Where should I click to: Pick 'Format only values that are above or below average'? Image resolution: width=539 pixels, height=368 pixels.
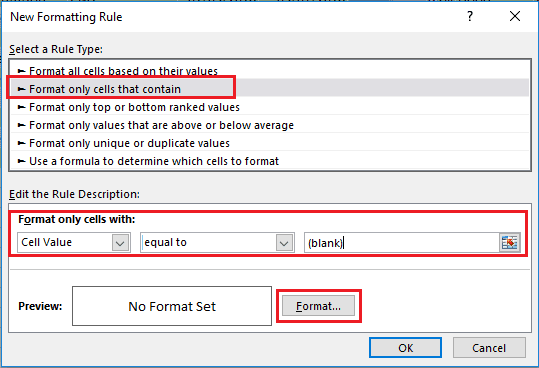(x=270, y=125)
